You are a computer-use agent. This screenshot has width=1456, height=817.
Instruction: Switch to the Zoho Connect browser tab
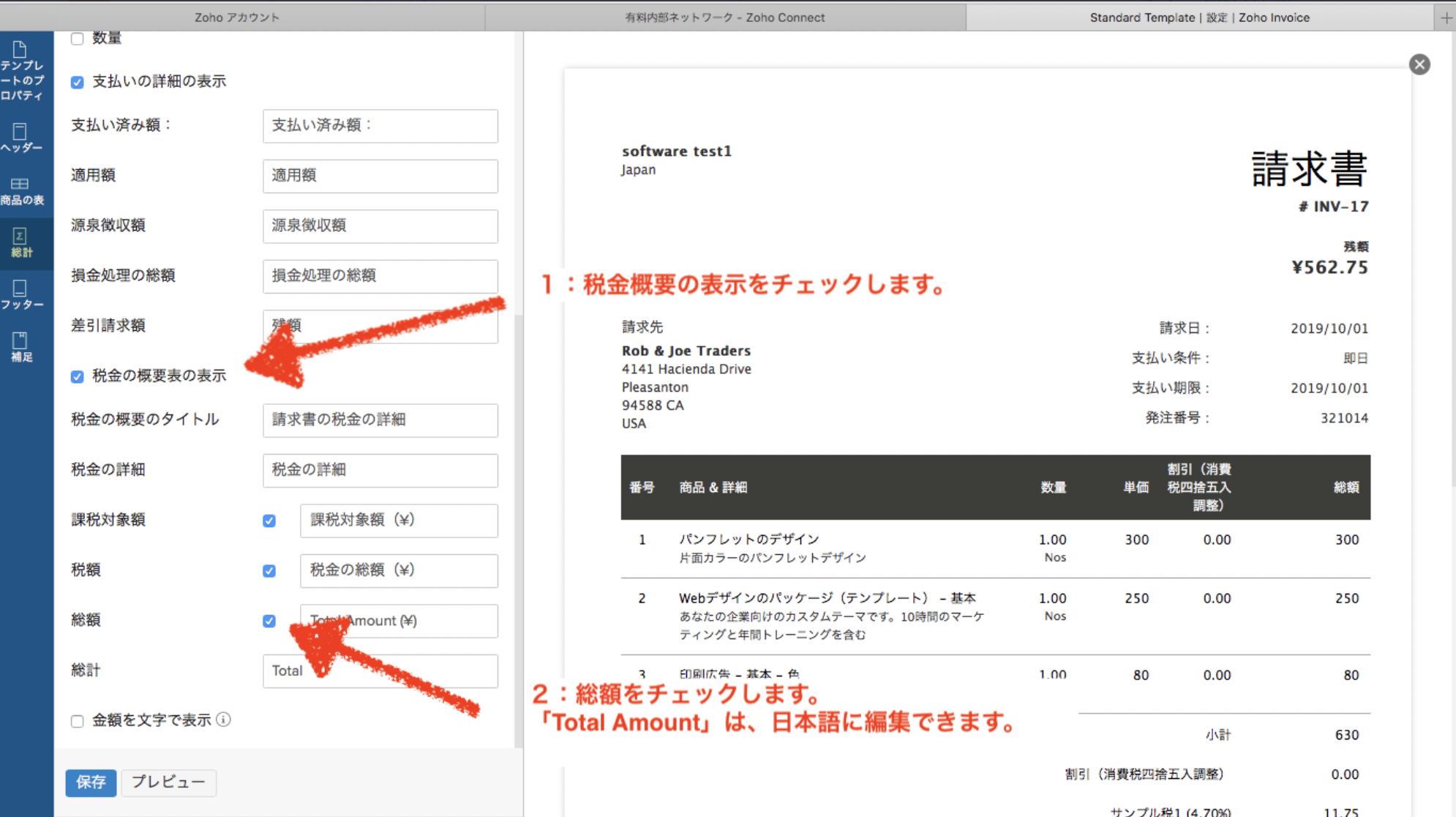(724, 18)
